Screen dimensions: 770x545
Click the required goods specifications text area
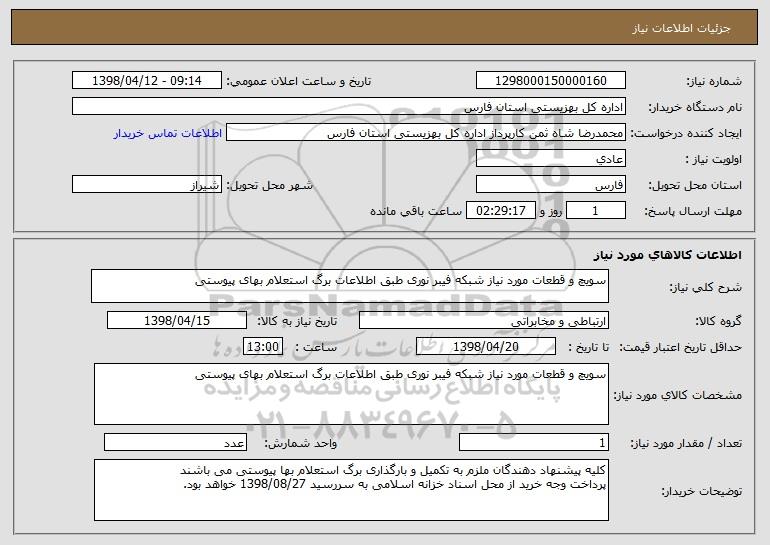point(351,394)
